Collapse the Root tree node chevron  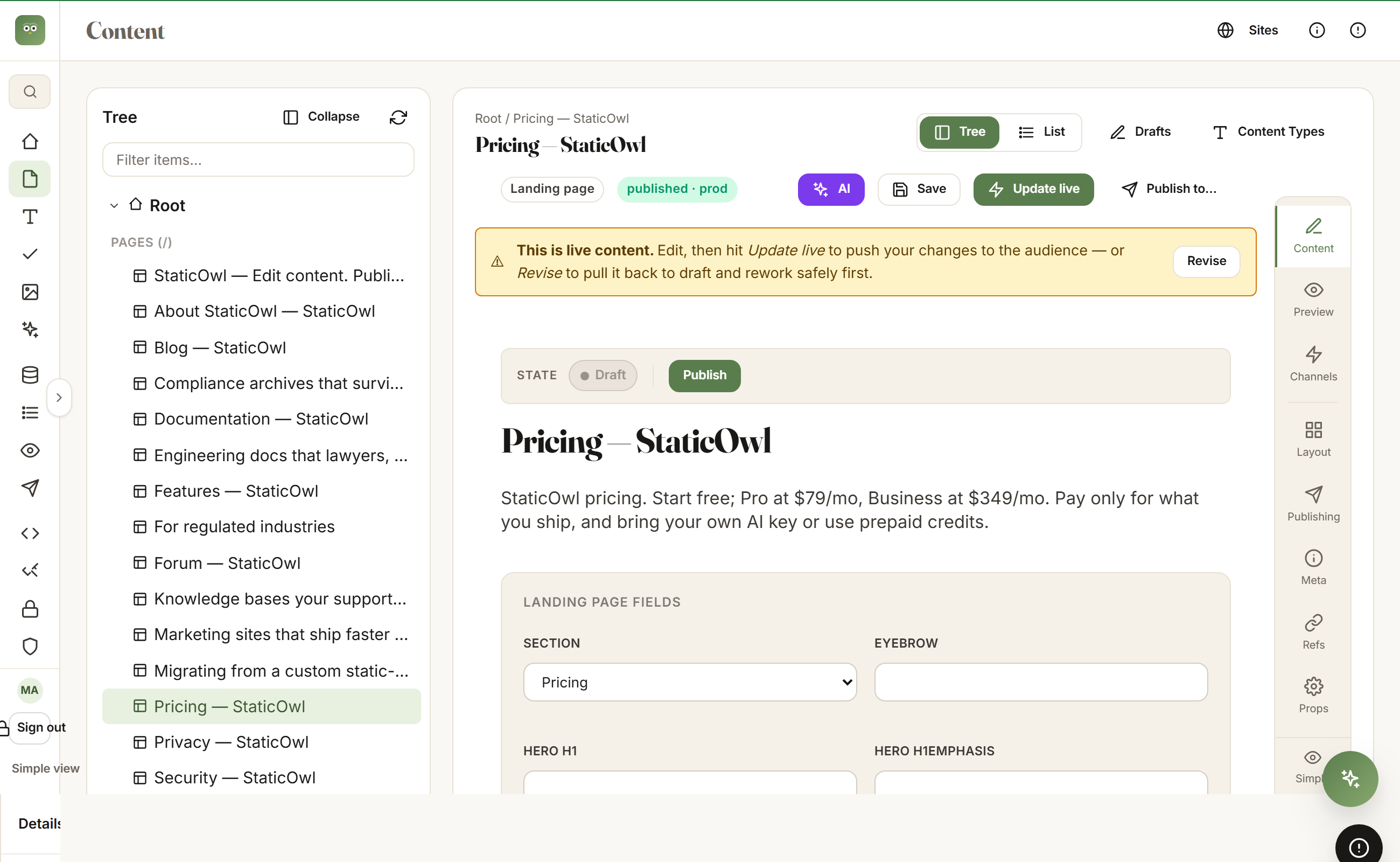114,205
